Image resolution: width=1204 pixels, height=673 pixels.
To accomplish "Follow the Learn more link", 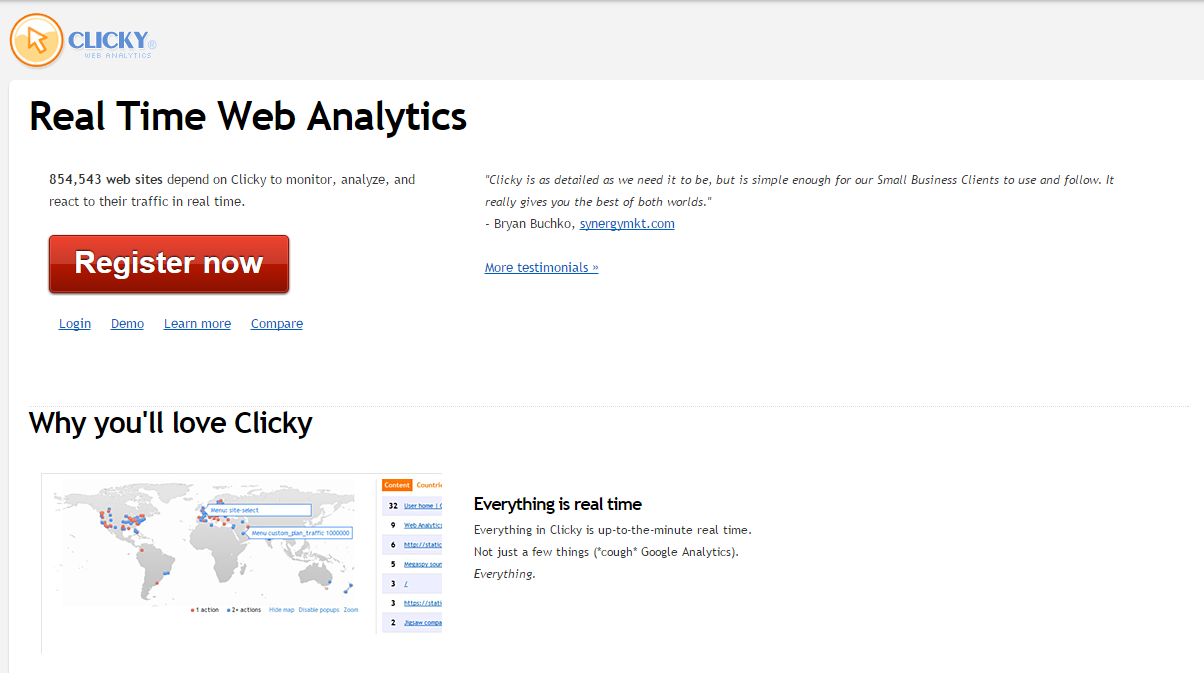I will [x=197, y=324].
